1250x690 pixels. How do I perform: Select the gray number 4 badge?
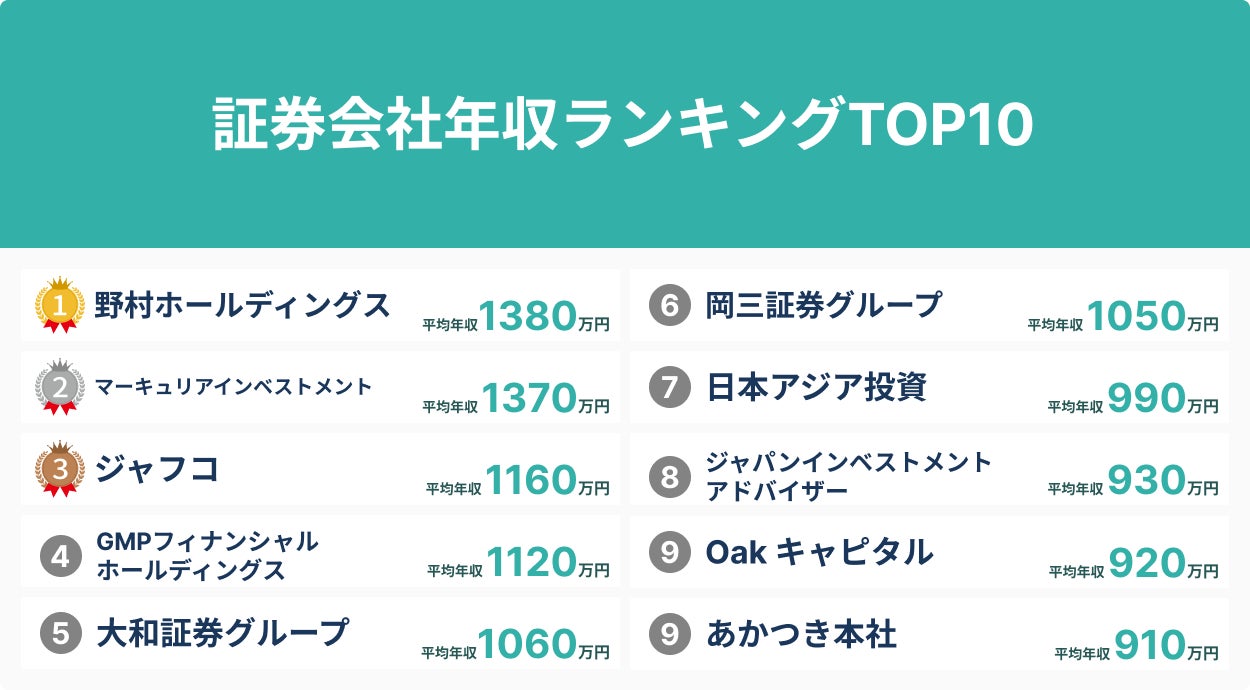pyautogui.click(x=61, y=556)
